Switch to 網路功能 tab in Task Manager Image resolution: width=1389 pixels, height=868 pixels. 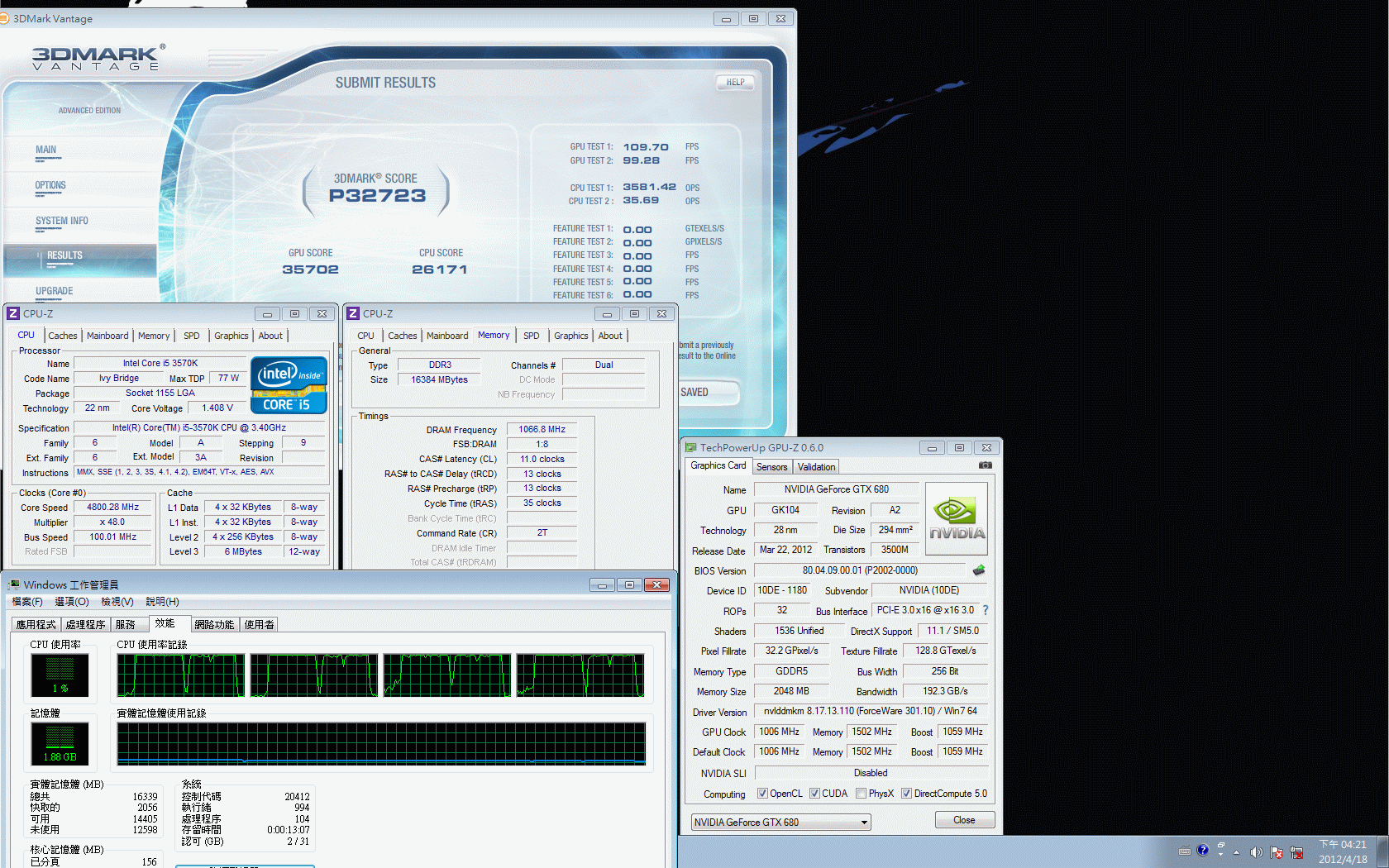(215, 625)
